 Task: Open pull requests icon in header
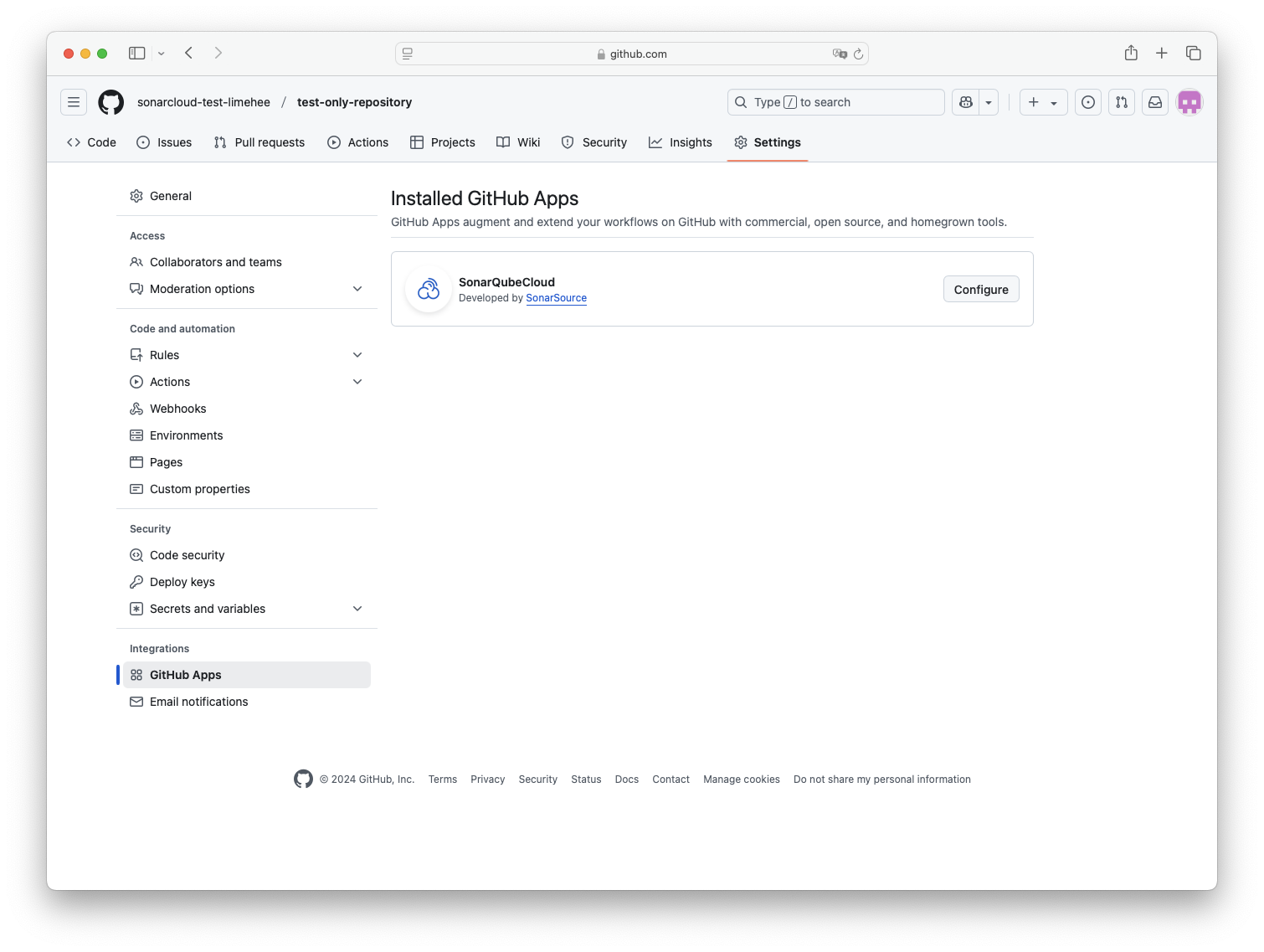pyautogui.click(x=1122, y=102)
